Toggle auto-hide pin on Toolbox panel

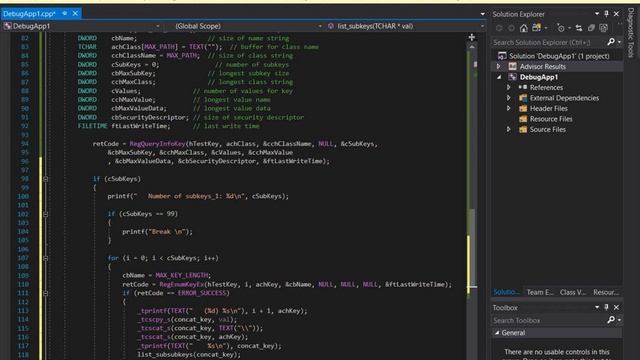(x=607, y=307)
